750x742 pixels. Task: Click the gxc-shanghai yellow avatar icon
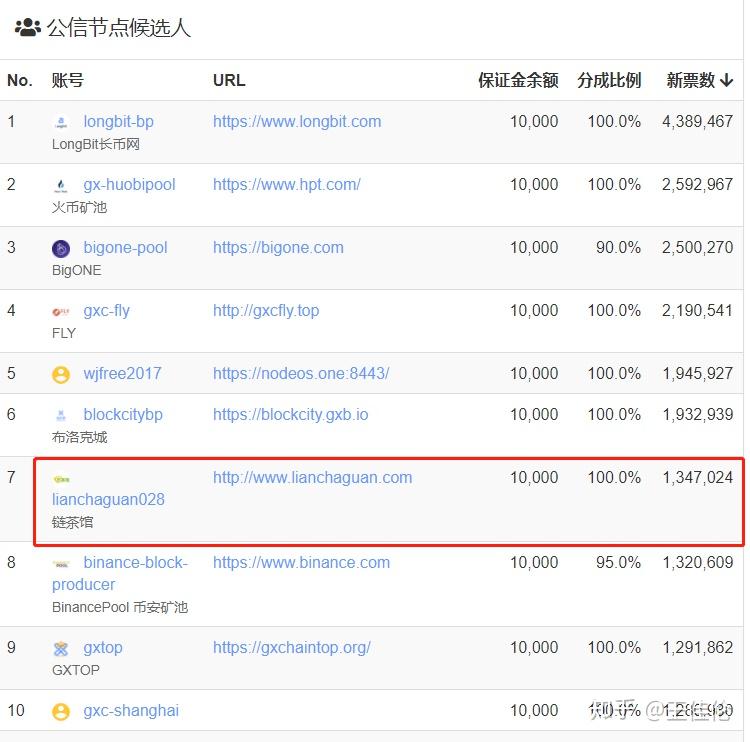click(x=61, y=712)
